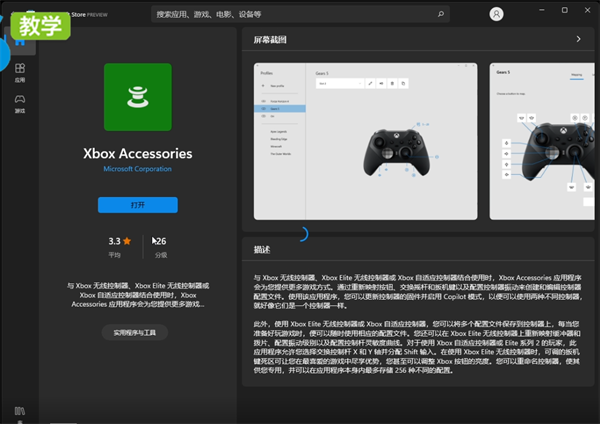Open the user account profile icon
The image size is (600, 424).
(496, 14)
